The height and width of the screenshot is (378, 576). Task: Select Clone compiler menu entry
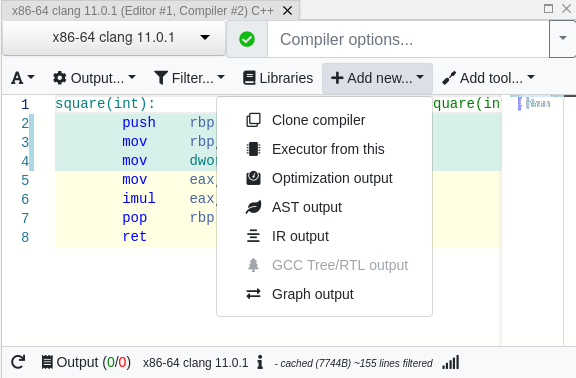(x=324, y=120)
